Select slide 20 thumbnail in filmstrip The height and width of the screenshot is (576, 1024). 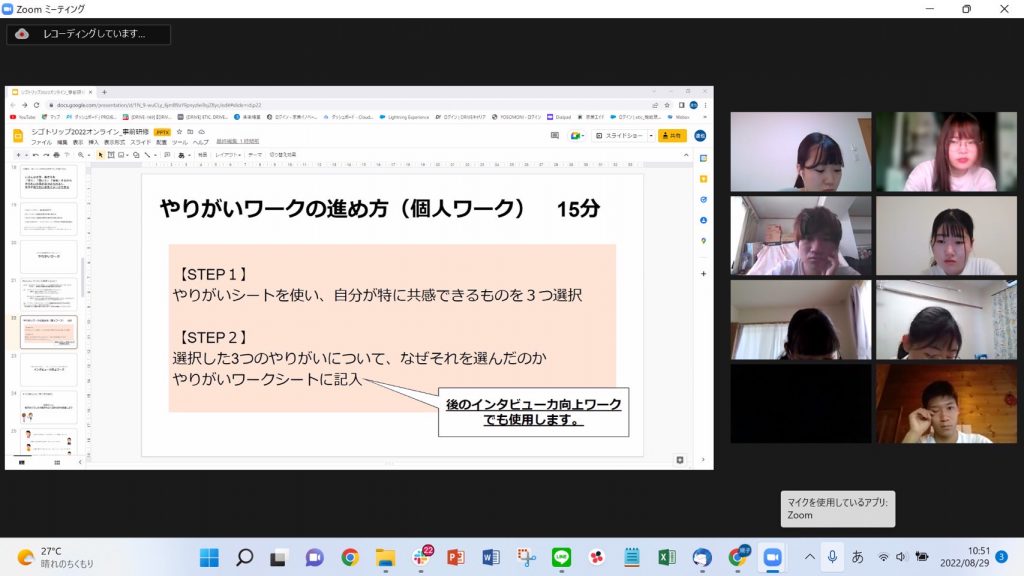point(48,256)
